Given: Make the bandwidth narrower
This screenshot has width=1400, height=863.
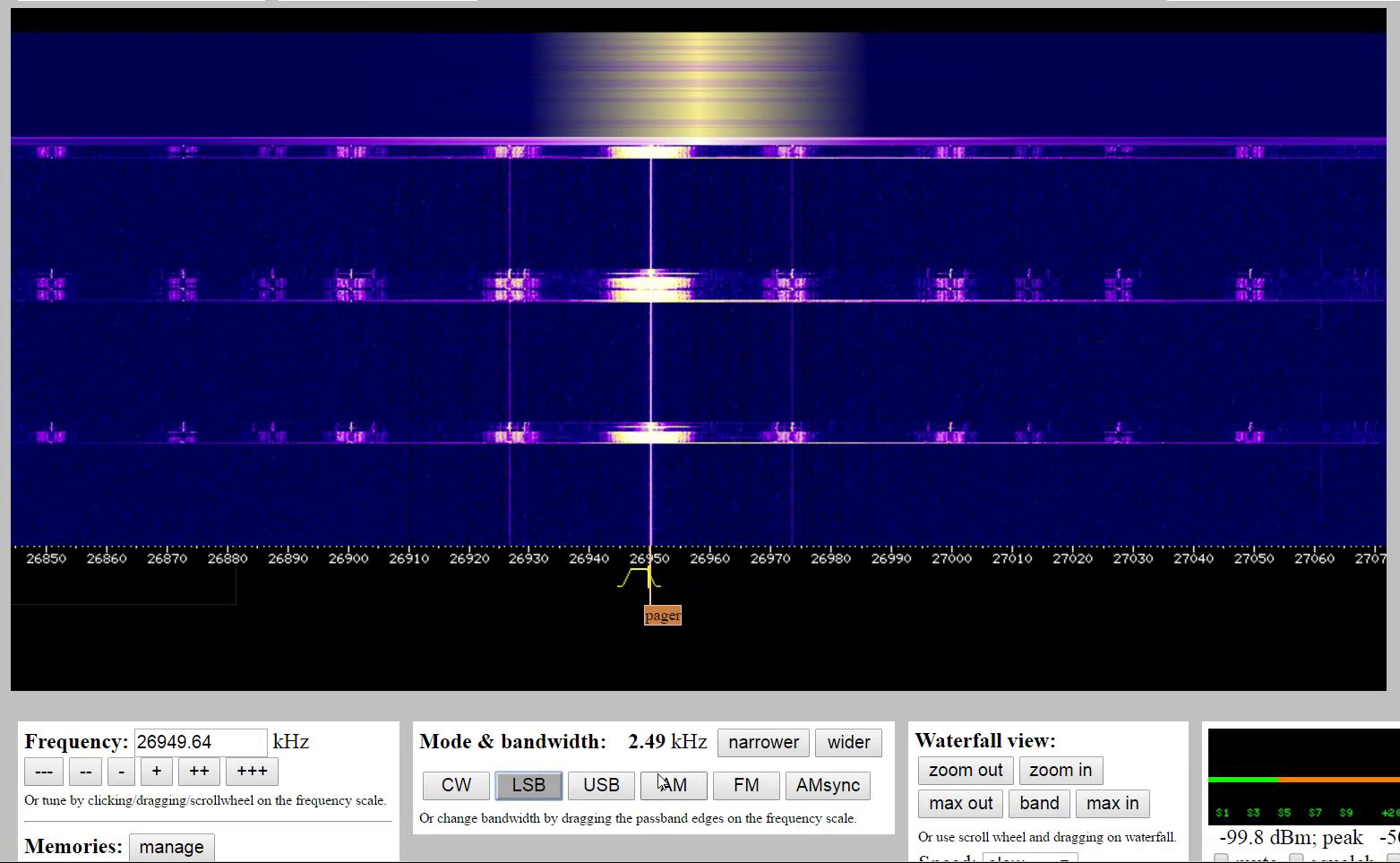Looking at the screenshot, I should pyautogui.click(x=763, y=742).
